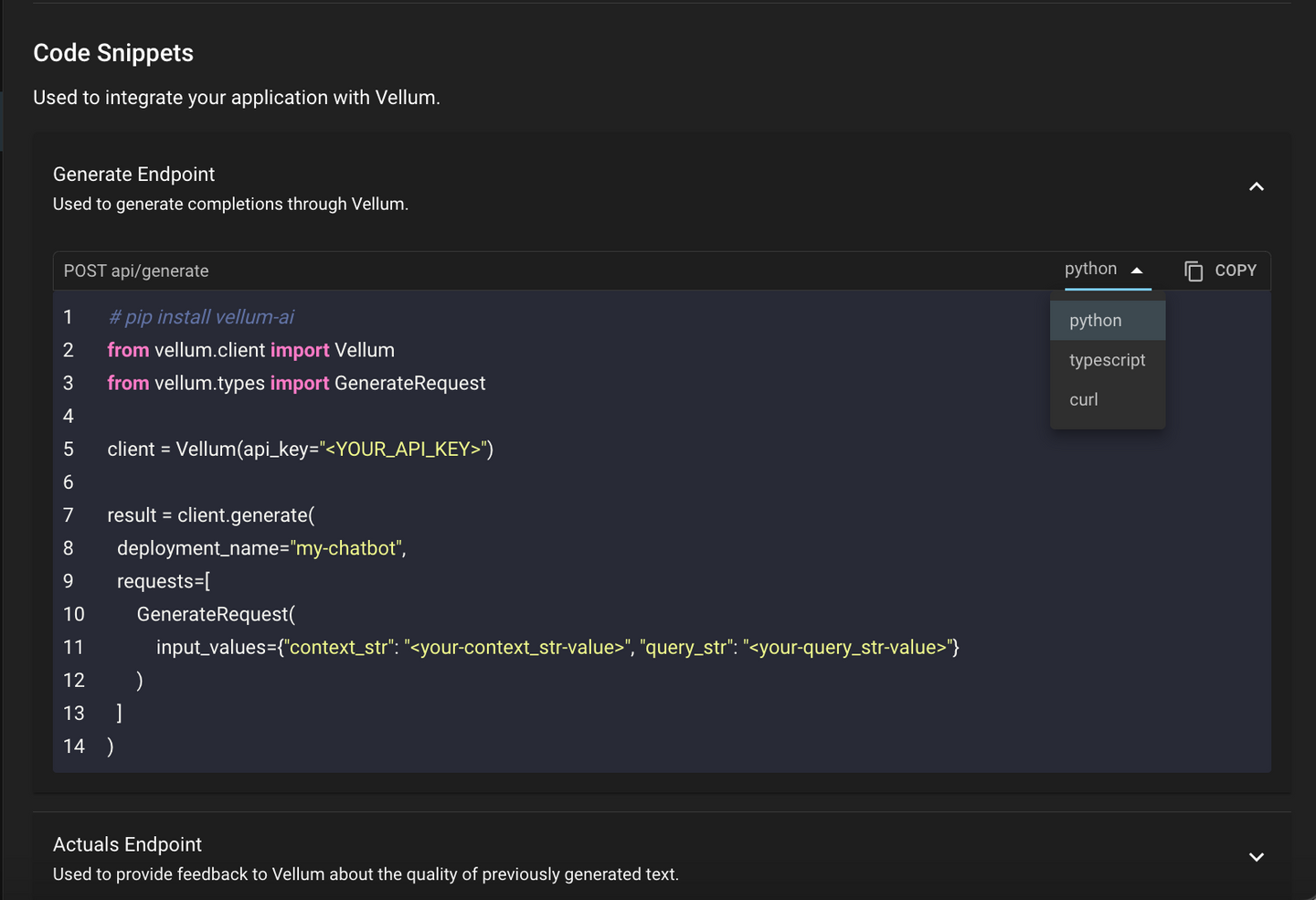Click the Generate Endpoint heading
Screen dimensions: 1316x900
133,174
